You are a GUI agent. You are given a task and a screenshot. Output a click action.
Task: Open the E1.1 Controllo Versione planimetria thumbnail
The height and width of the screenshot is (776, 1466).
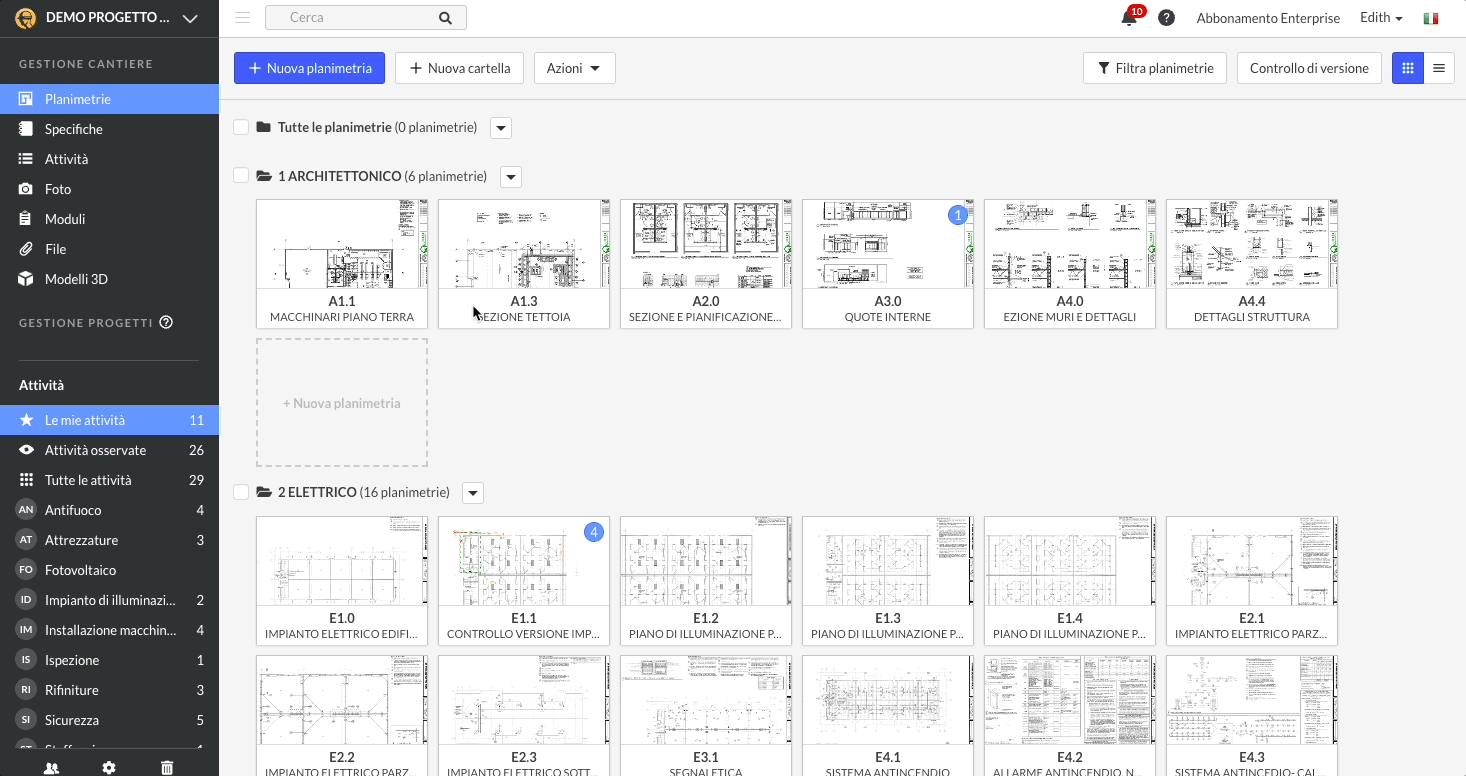[524, 561]
